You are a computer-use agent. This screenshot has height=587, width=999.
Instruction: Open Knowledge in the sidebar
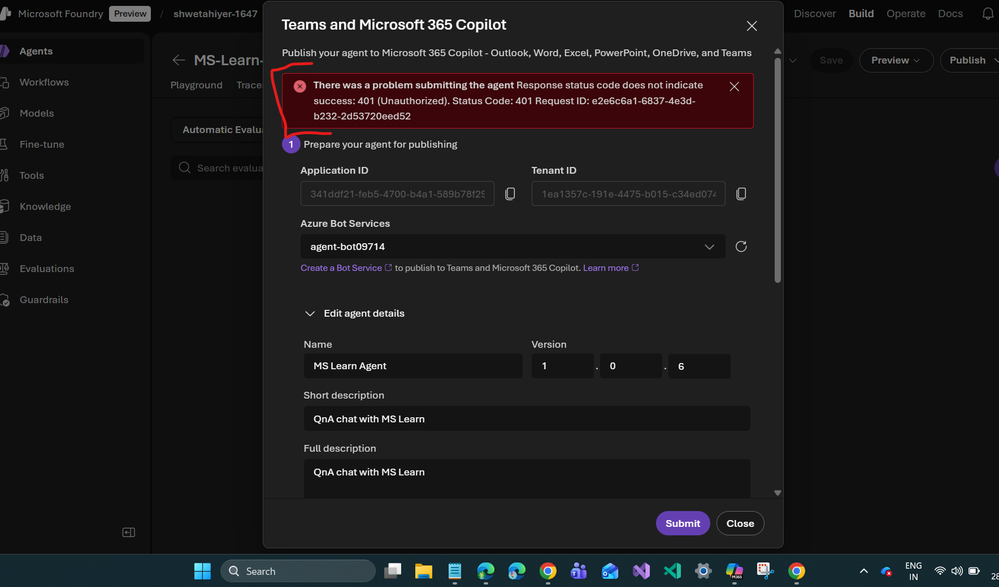(45, 207)
